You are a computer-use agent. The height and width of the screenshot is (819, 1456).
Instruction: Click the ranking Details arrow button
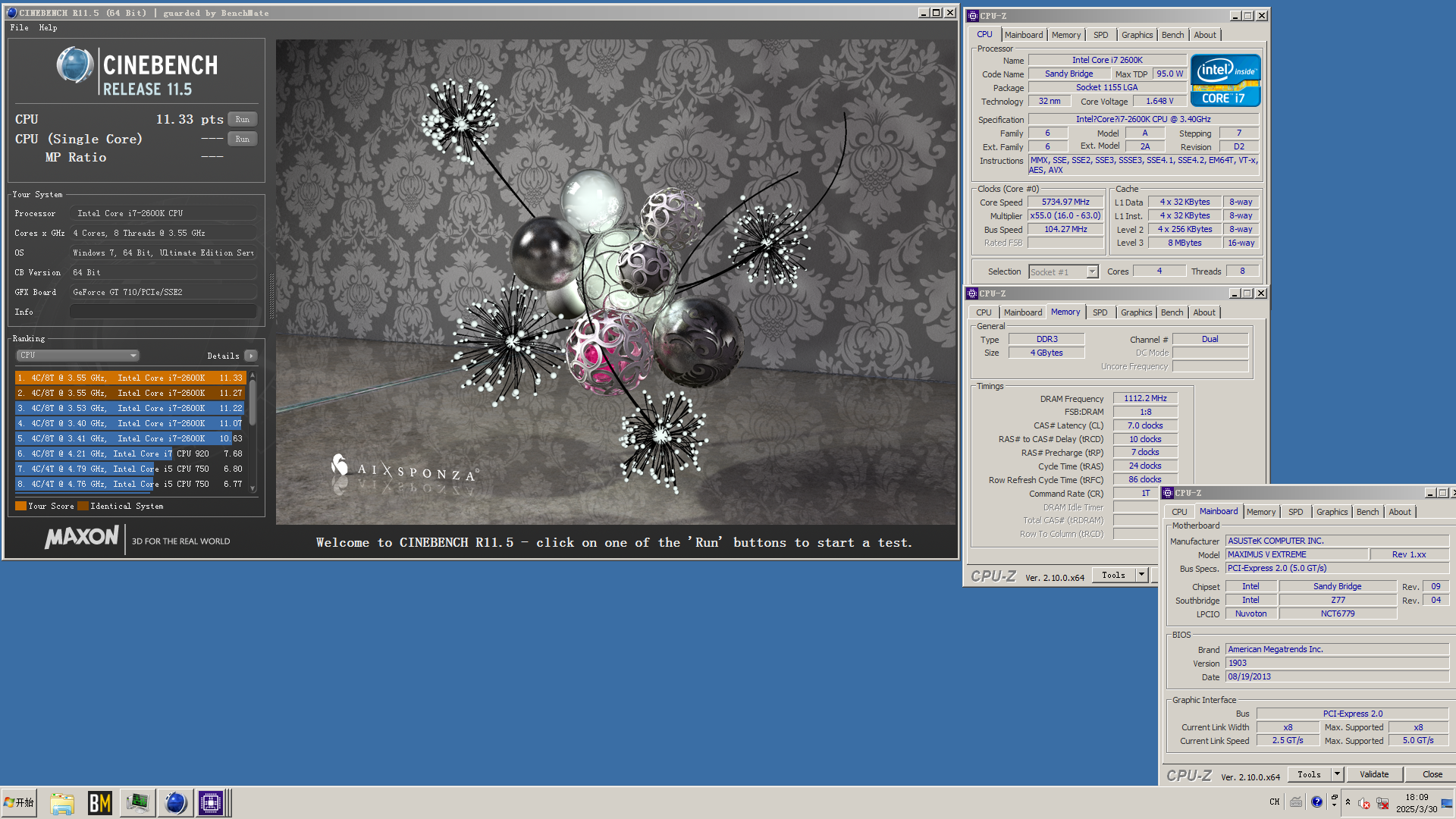coord(251,356)
